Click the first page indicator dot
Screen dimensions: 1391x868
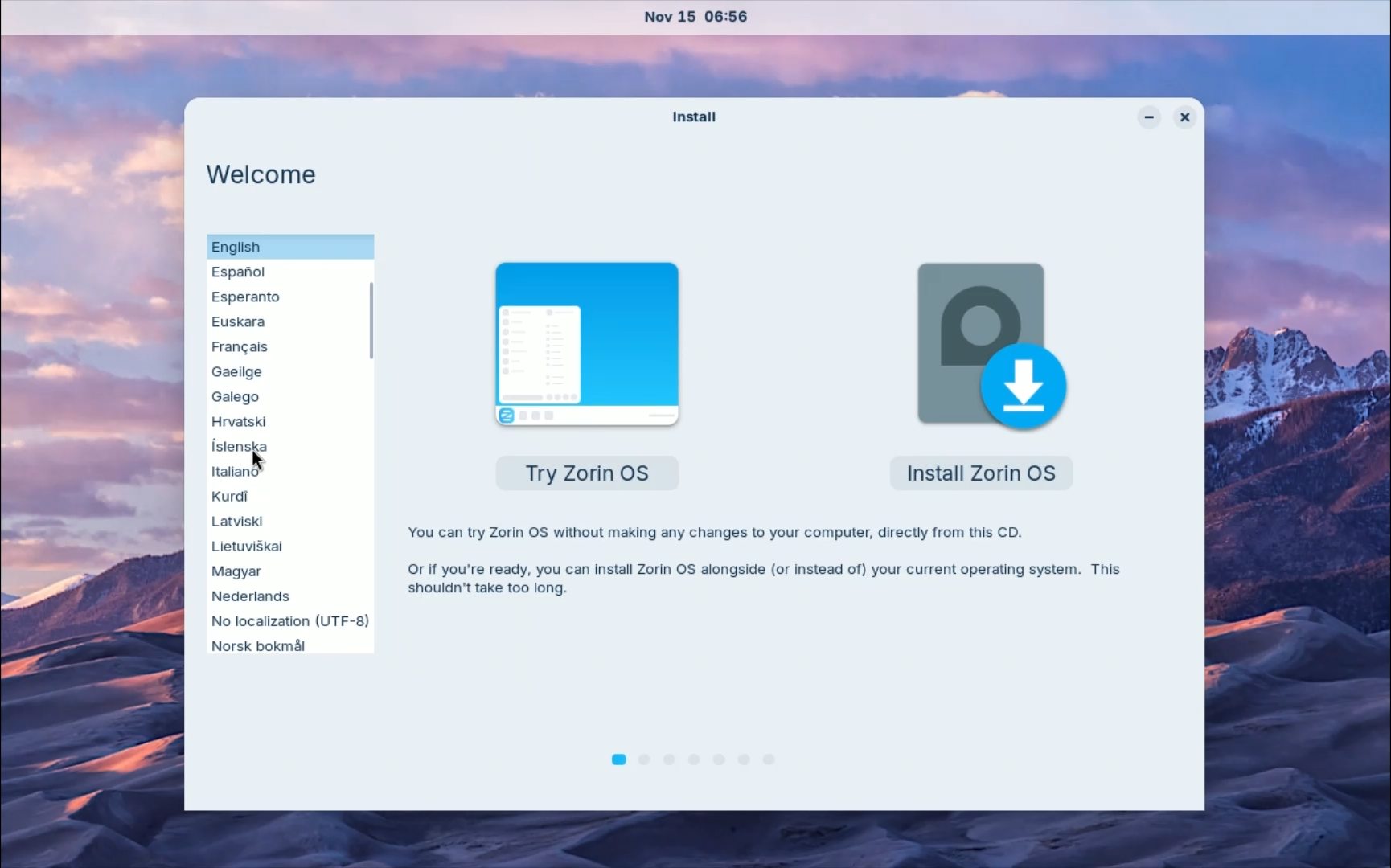coord(618,759)
